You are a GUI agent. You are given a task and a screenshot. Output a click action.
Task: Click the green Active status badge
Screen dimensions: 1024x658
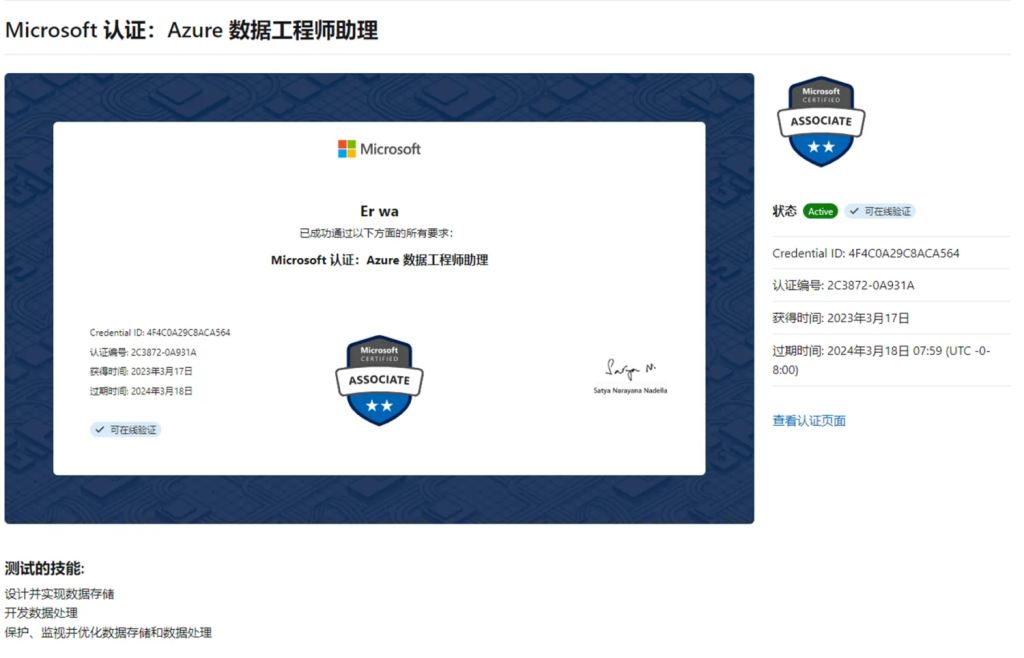pyautogui.click(x=820, y=212)
